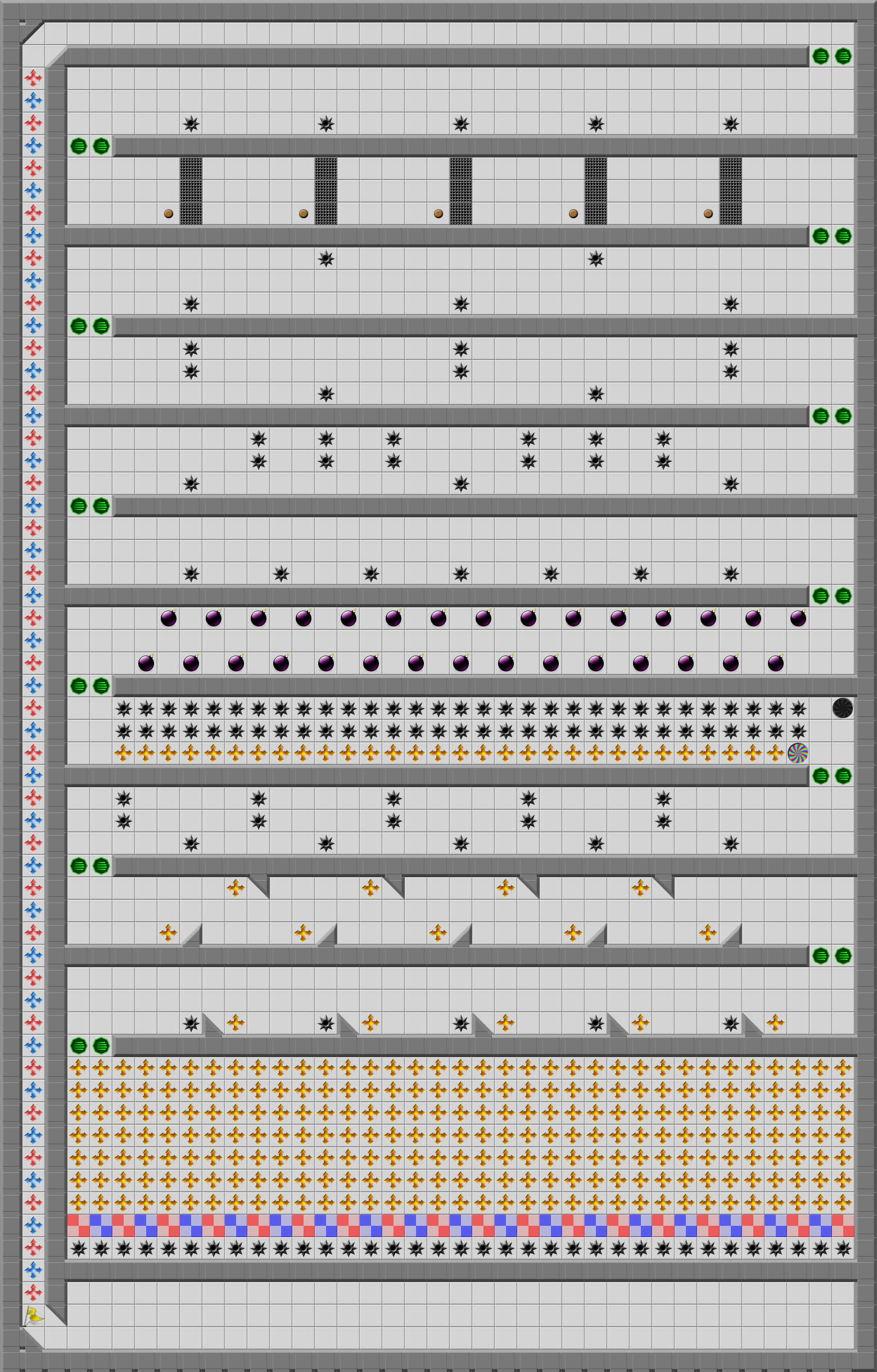Image resolution: width=877 pixels, height=1372 pixels.
Task: Click the rightmost bomb in the upper bomb row
Action: pos(798,618)
